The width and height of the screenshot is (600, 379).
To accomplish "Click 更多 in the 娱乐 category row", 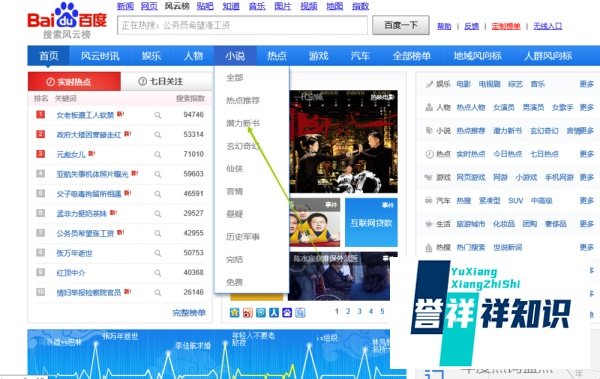I will (x=586, y=84).
